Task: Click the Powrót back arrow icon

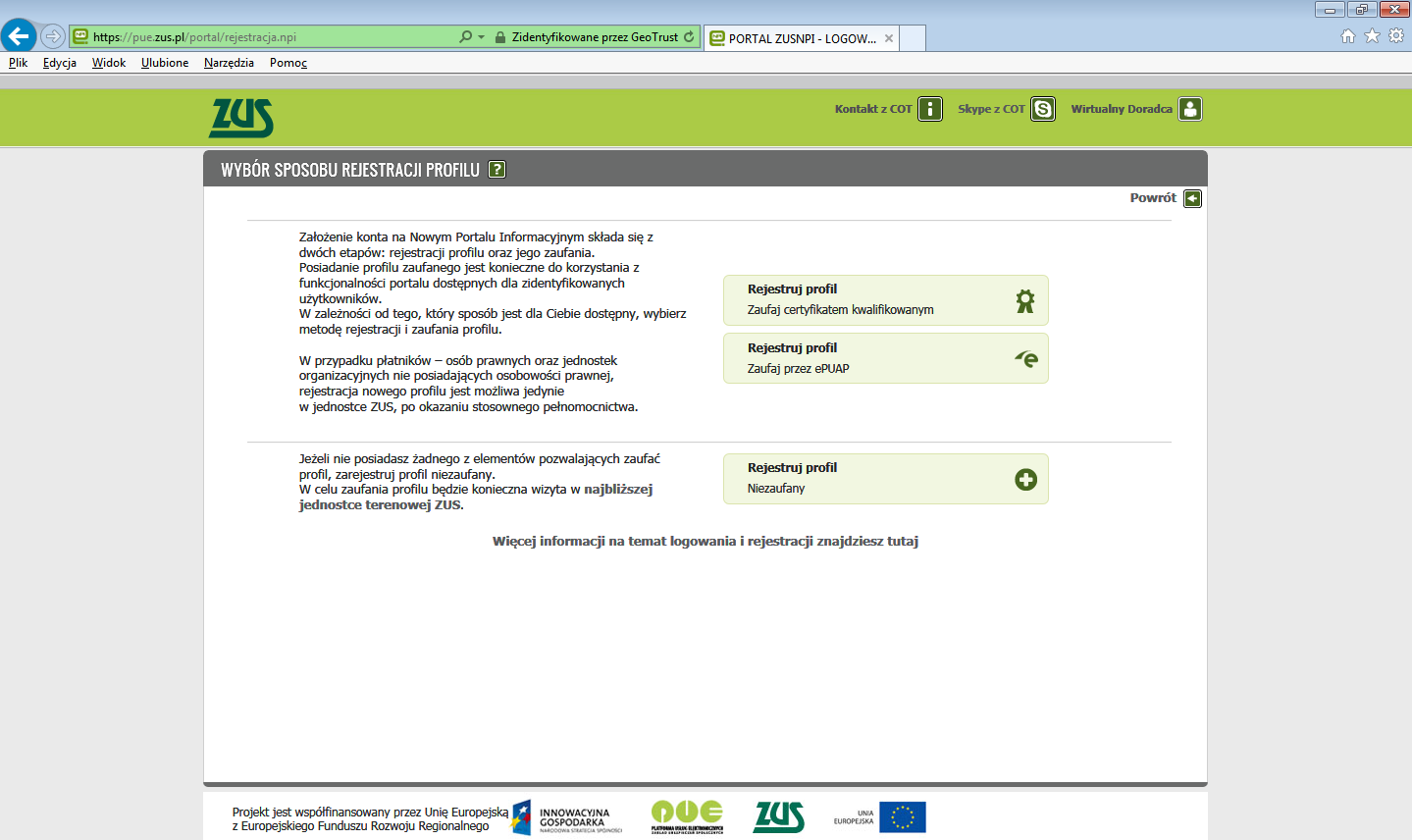Action: pos(1192,198)
